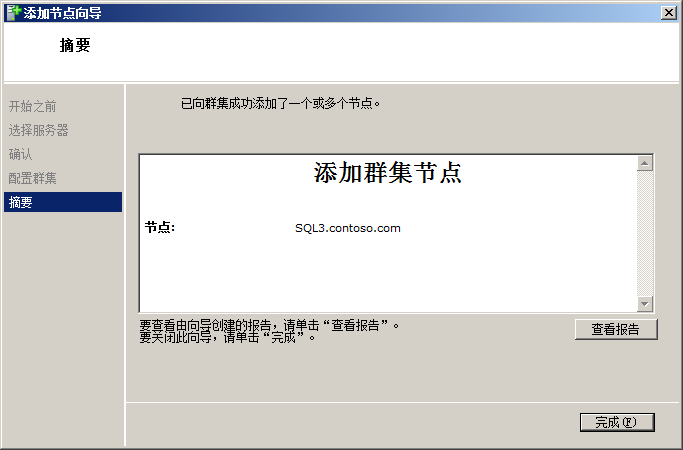
Task: Click the instruction text mentioning 查看报告
Action: [x=270, y=325]
